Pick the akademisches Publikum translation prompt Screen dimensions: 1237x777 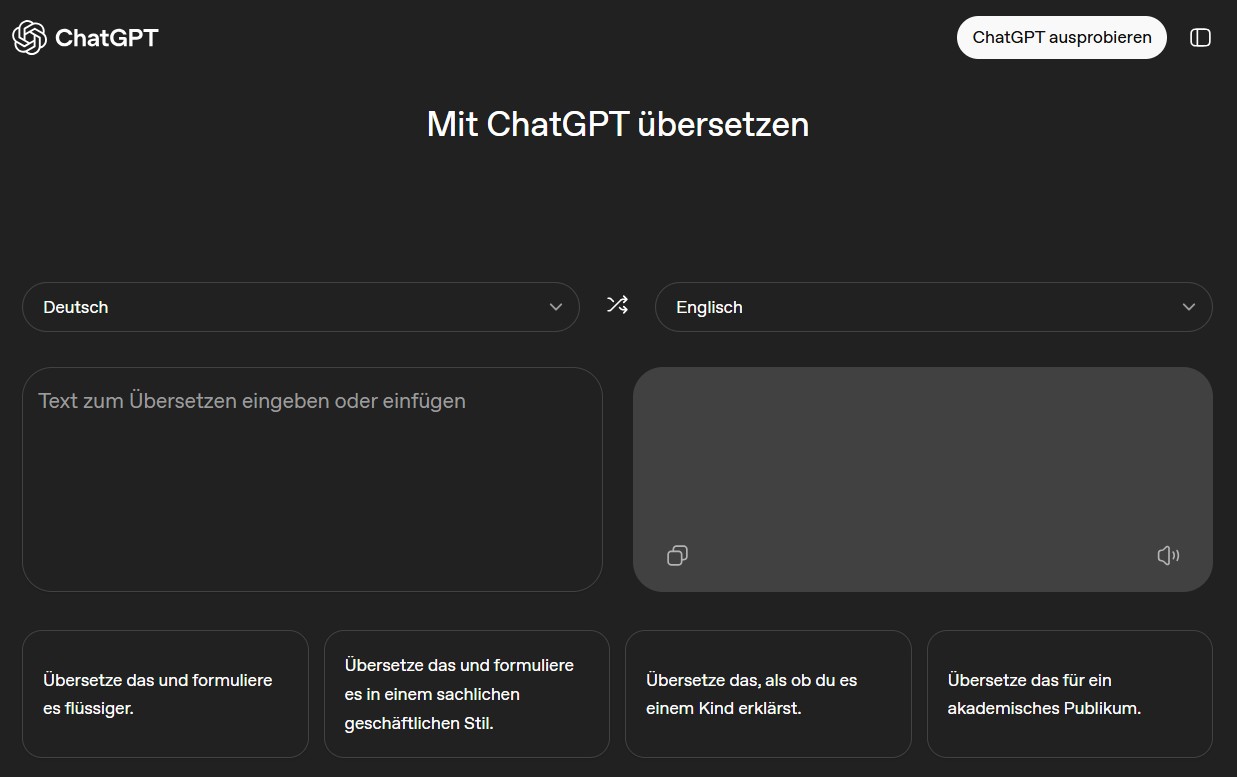tap(1069, 693)
